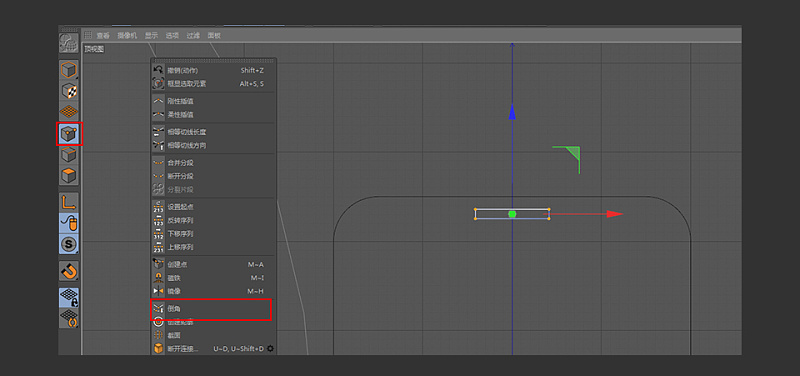The height and width of the screenshot is (376, 800).
Task: Select 设置起点 menu entry
Action: coord(214,207)
